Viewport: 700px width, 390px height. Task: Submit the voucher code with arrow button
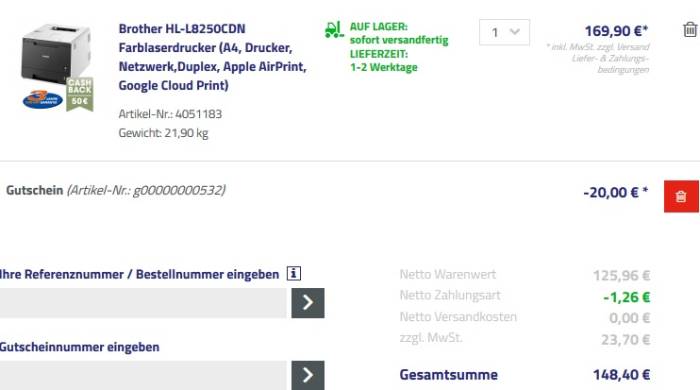(x=308, y=375)
